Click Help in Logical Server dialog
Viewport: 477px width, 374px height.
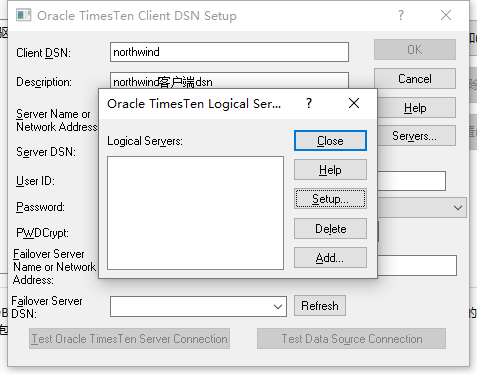coord(330,170)
